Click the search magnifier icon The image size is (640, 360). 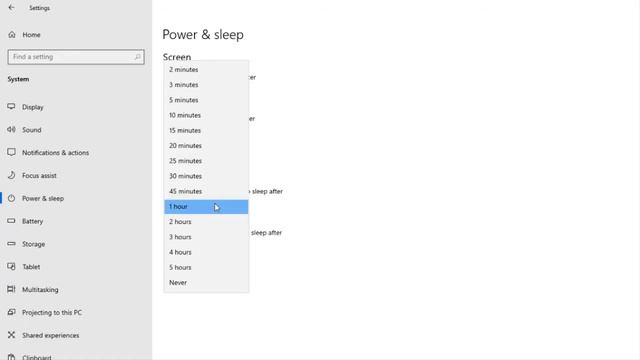138,57
